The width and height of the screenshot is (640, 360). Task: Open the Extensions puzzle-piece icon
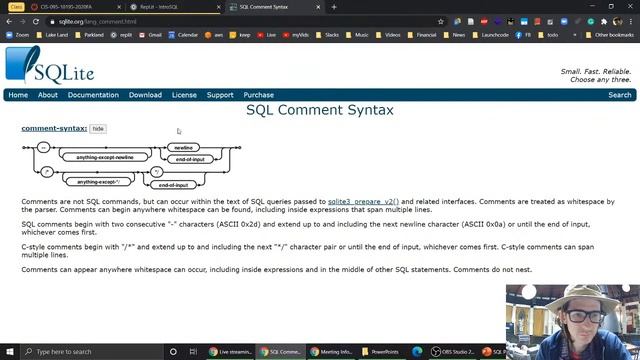[x=604, y=22]
